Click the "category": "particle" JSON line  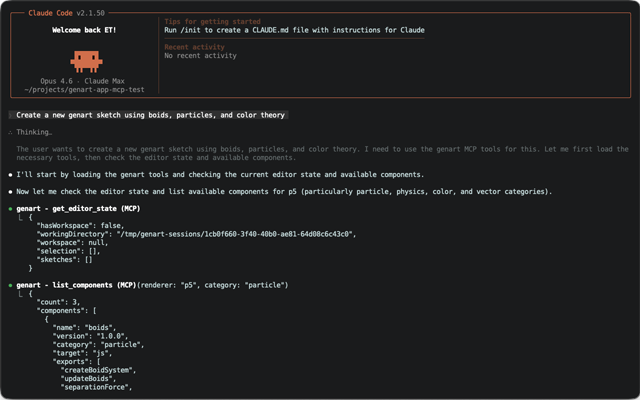[x=98, y=345]
